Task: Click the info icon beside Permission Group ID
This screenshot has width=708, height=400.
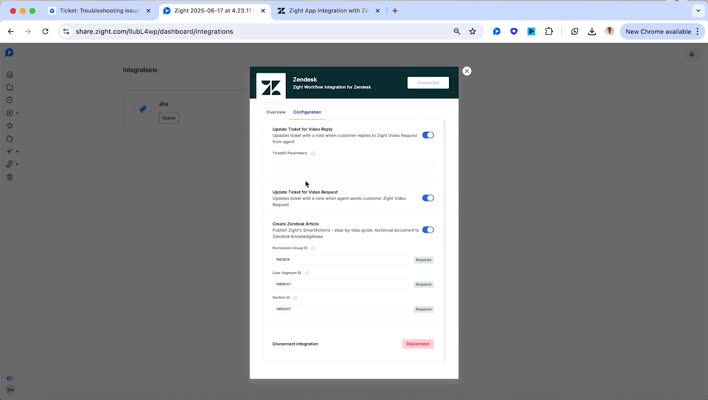Action: pyautogui.click(x=313, y=248)
